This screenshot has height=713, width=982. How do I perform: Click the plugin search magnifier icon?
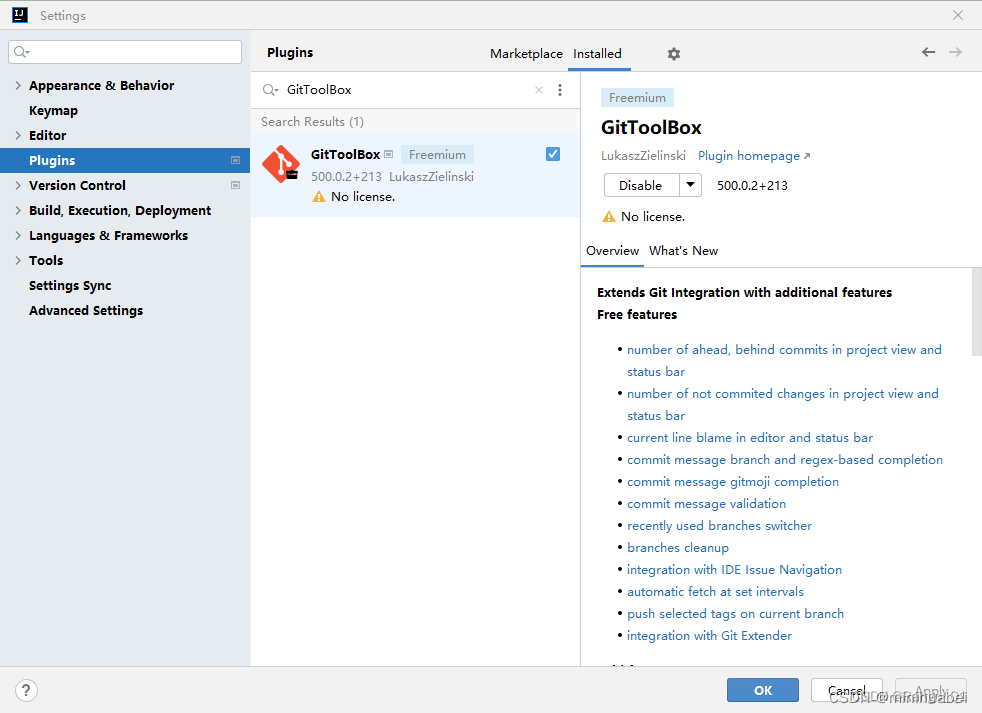click(x=271, y=90)
